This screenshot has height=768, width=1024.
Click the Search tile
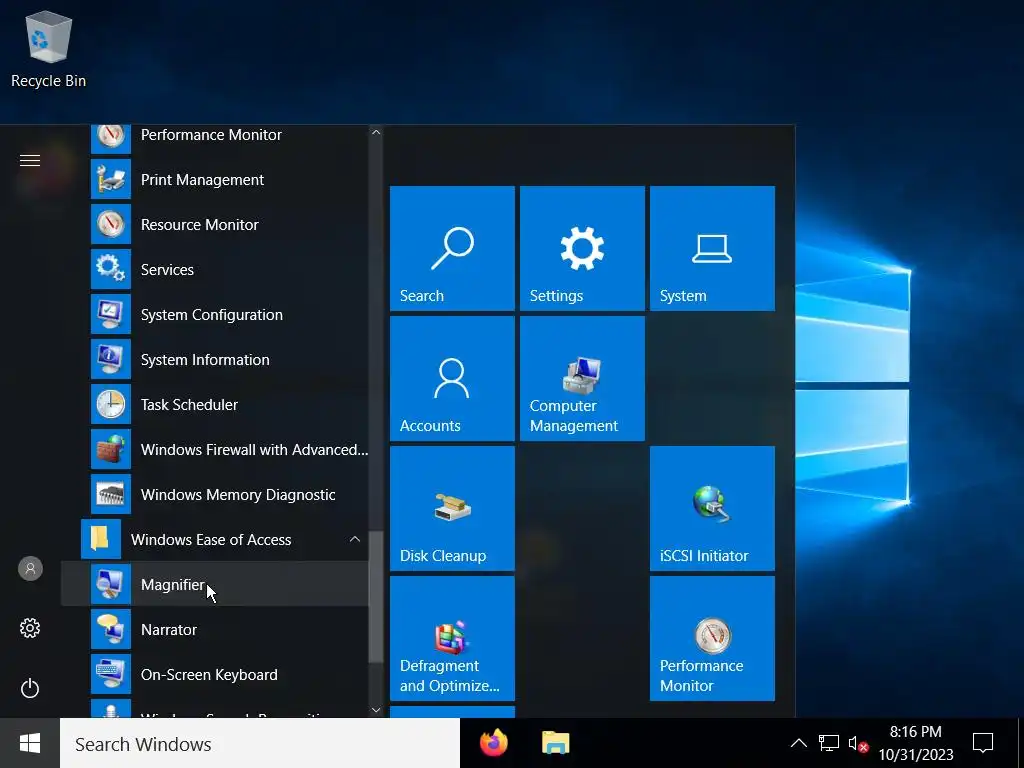pyautogui.click(x=452, y=248)
